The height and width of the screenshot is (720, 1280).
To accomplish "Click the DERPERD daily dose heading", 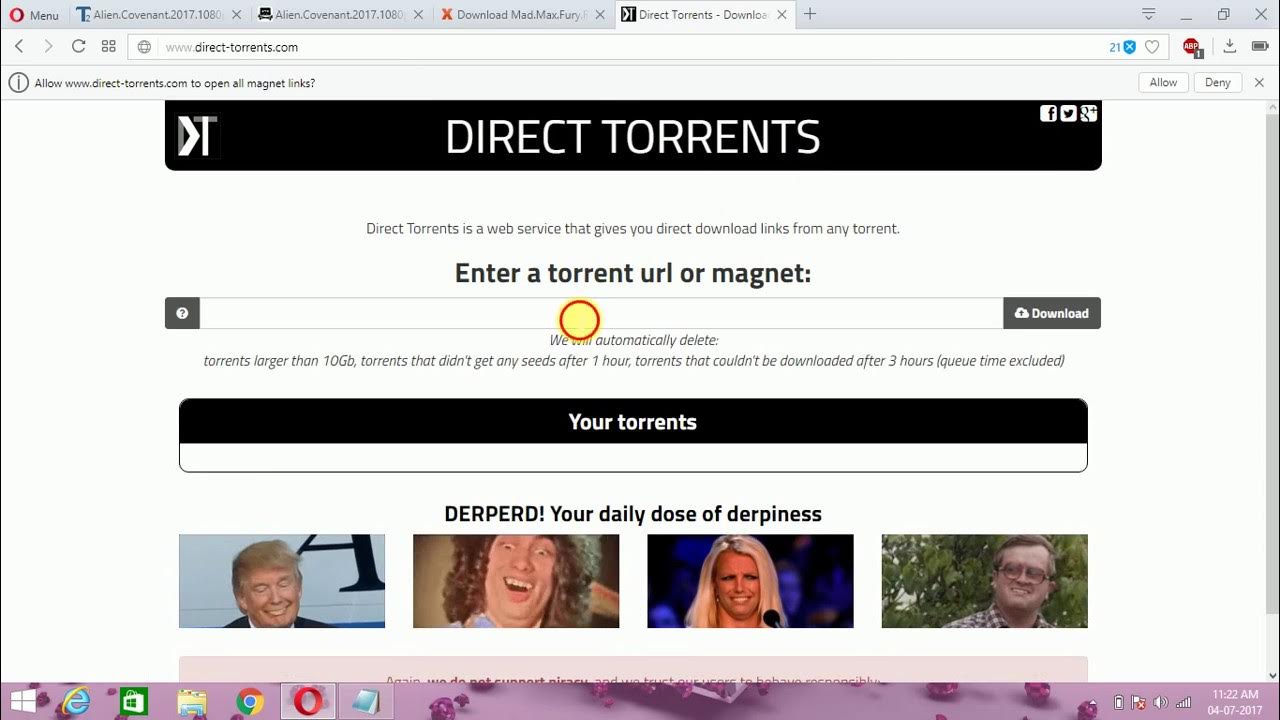I will point(633,514).
